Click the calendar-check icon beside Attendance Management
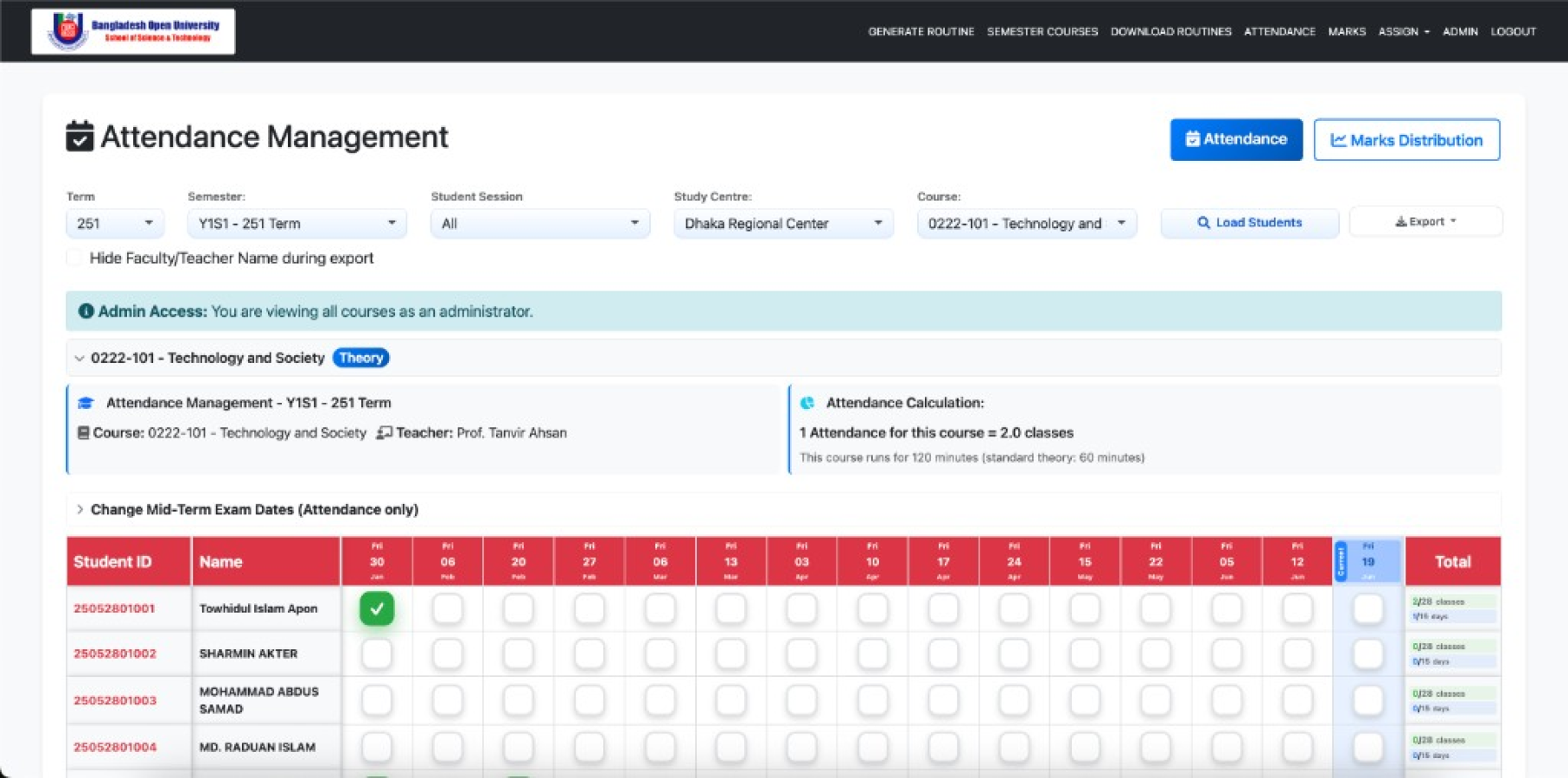This screenshot has height=778, width=1568. (80, 137)
